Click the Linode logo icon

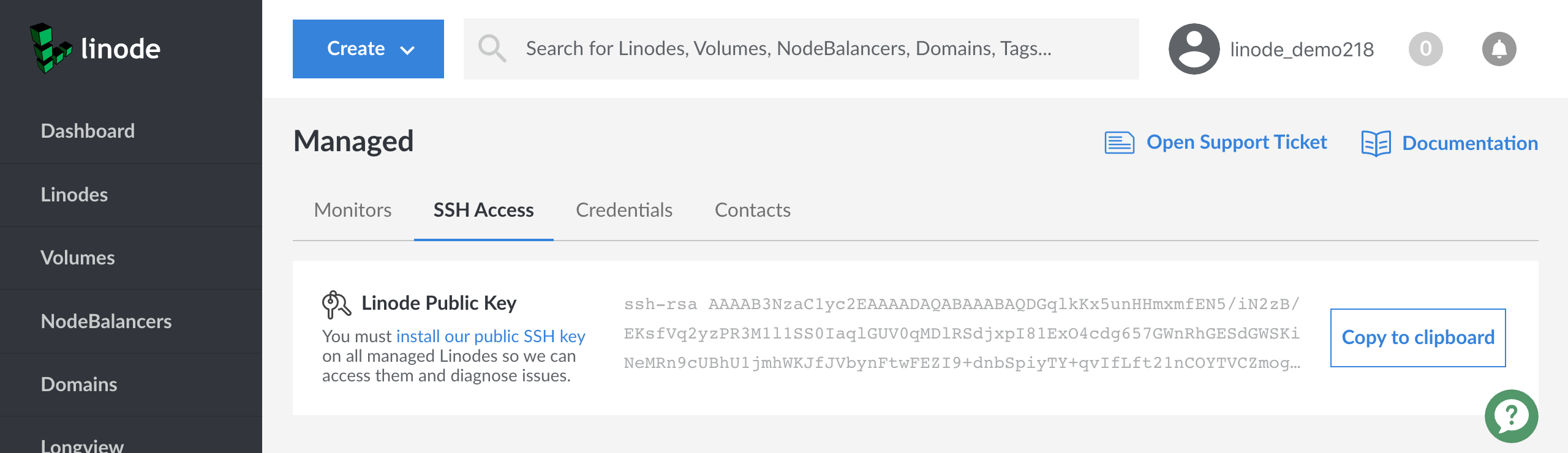pos(50,48)
